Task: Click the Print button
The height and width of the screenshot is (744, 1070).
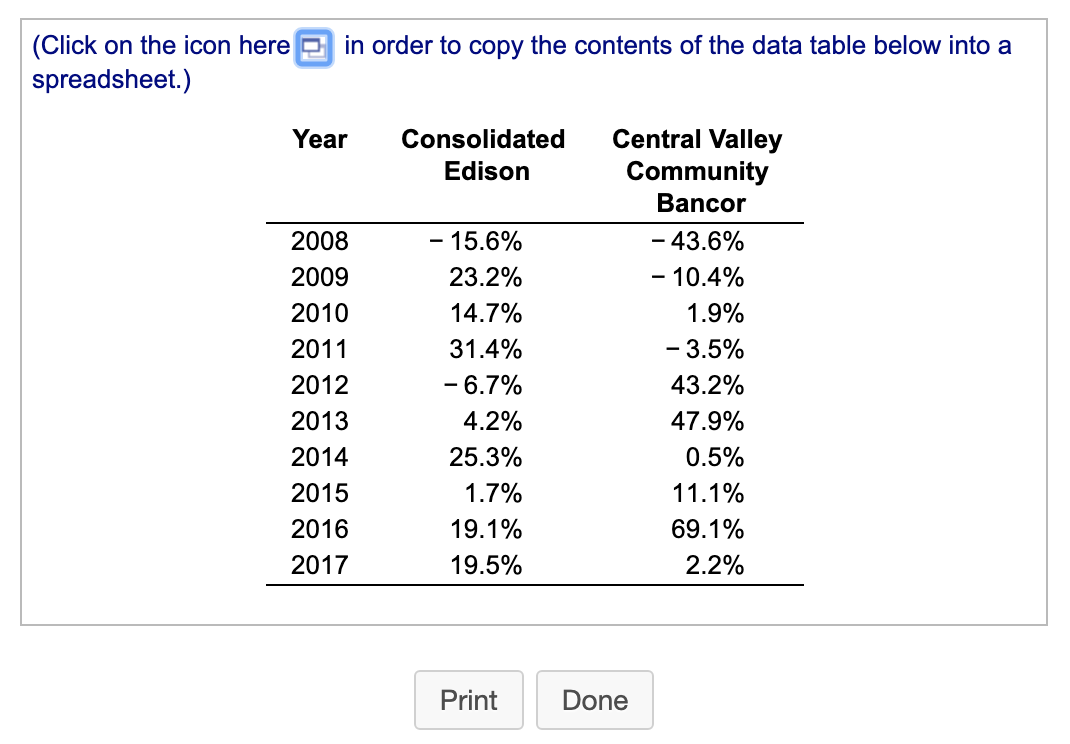Action: (468, 699)
